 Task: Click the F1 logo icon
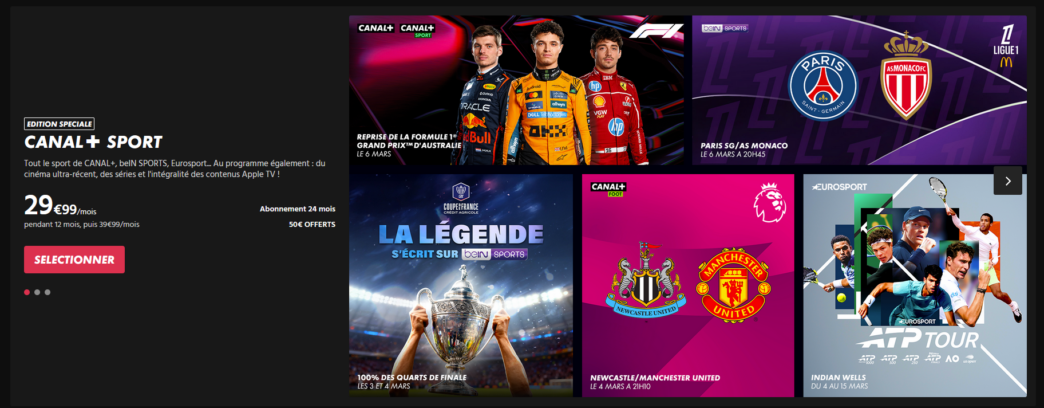656,31
